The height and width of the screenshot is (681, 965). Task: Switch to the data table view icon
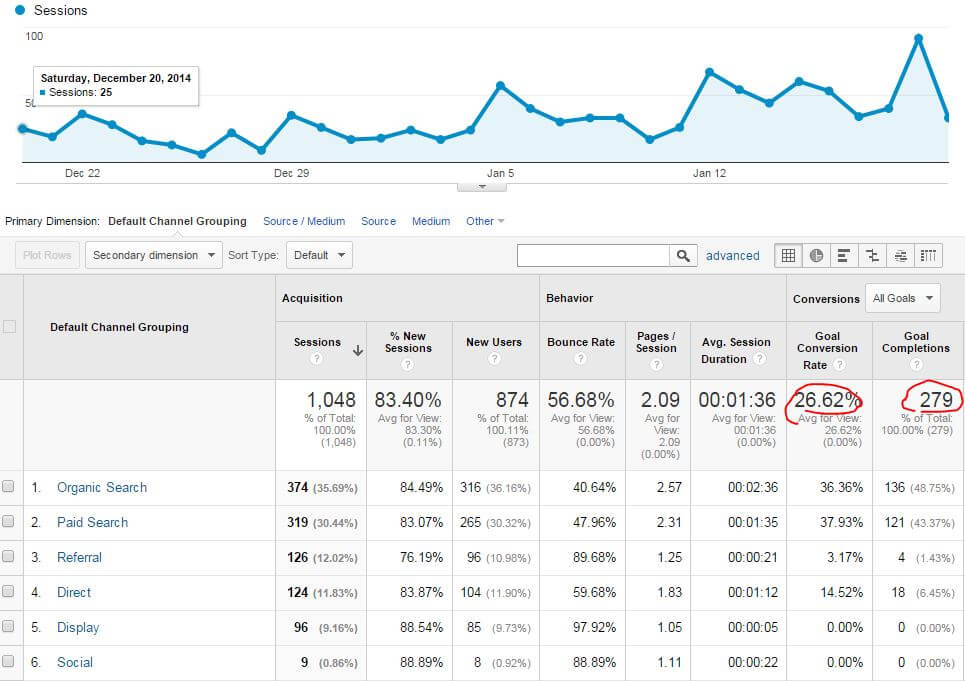[x=789, y=255]
